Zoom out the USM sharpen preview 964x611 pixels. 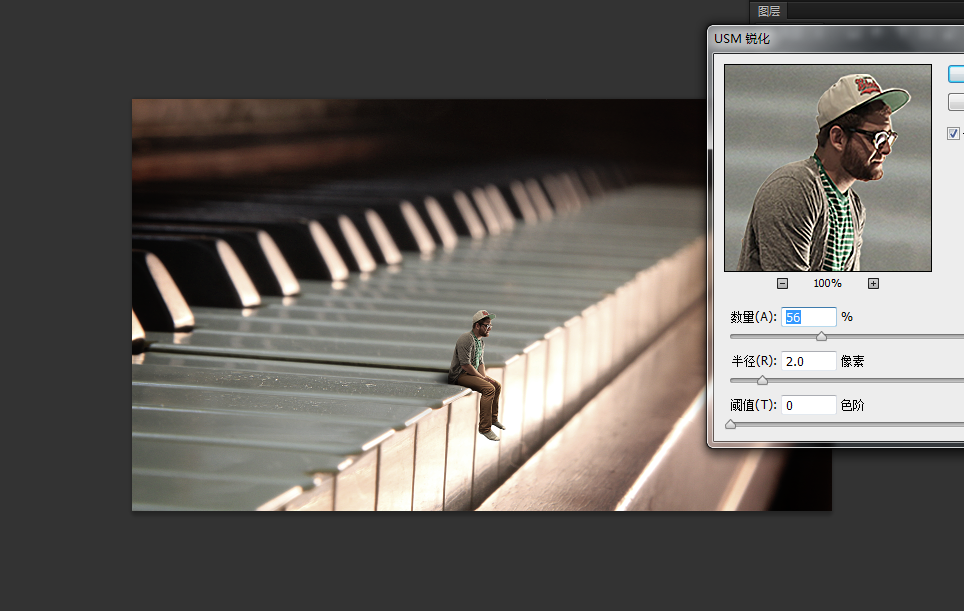782,283
